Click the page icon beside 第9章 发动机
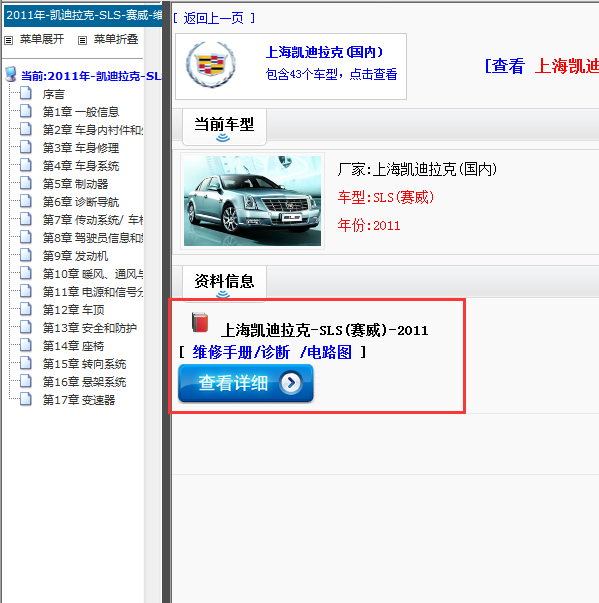Viewport: 599px width, 603px height. pos(26,255)
